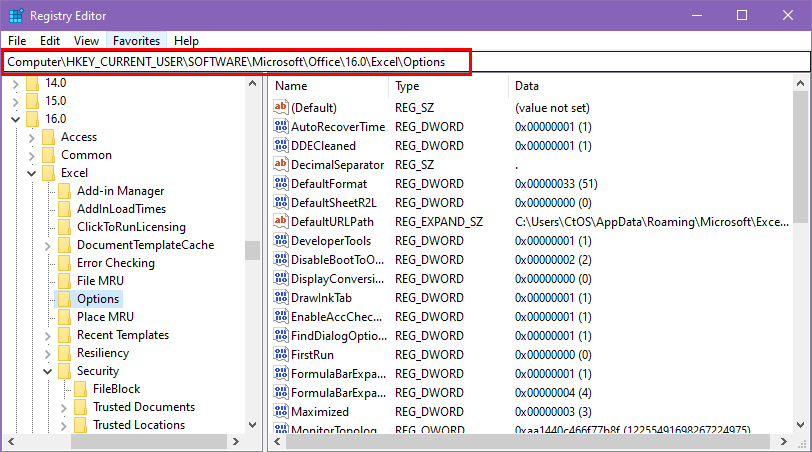Expand the 14.0 key

pyautogui.click(x=15, y=83)
